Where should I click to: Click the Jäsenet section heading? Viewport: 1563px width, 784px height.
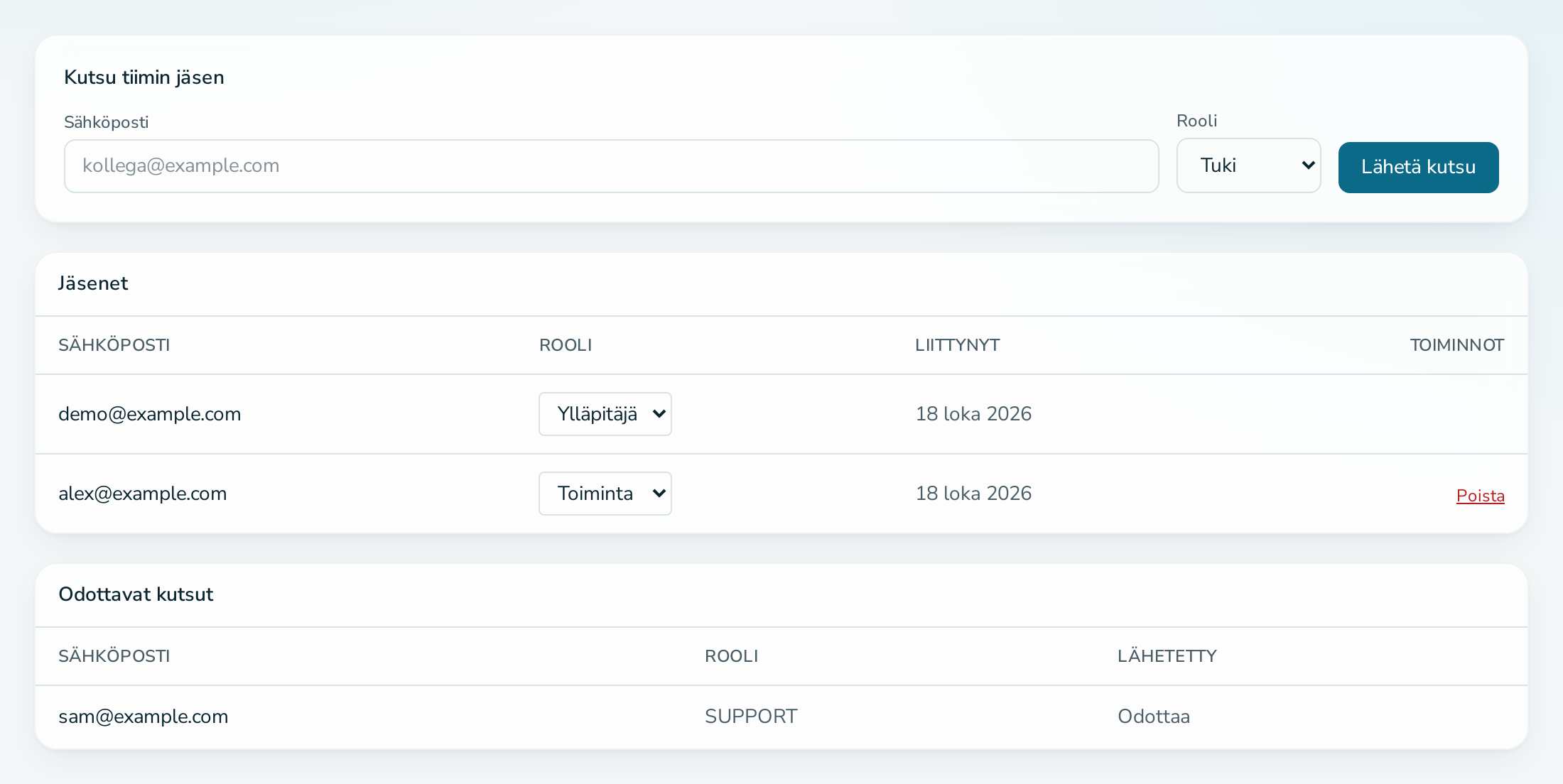93,283
